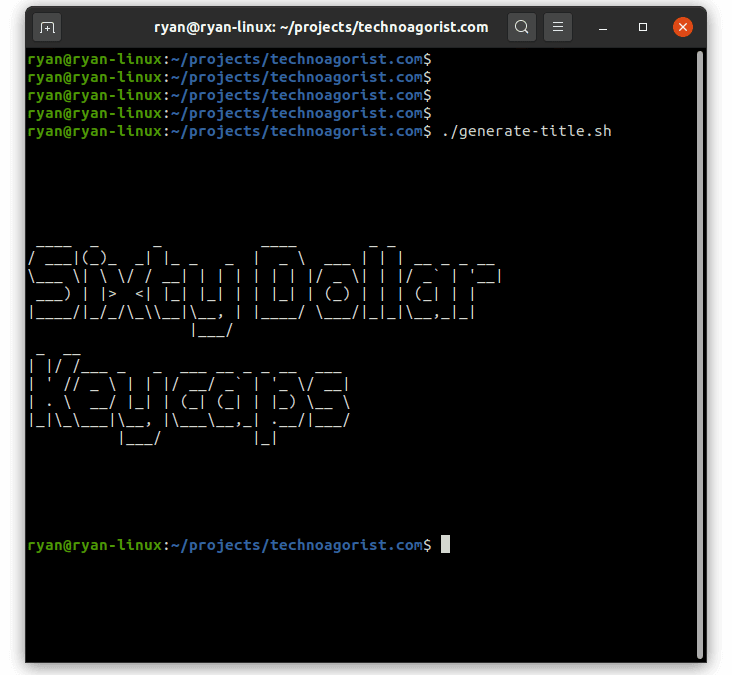
Task: Click the block cursor at the last prompt
Action: click(x=446, y=545)
